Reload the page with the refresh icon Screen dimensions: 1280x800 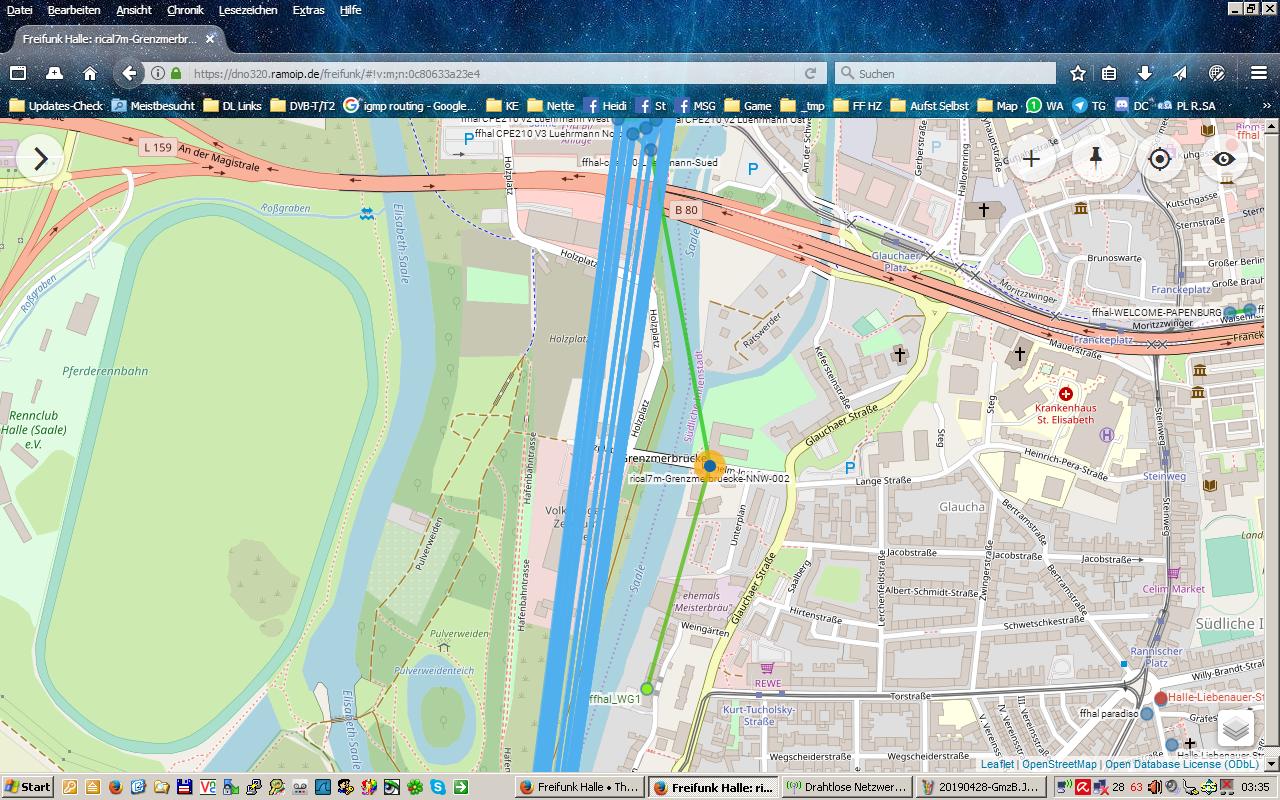(x=811, y=73)
